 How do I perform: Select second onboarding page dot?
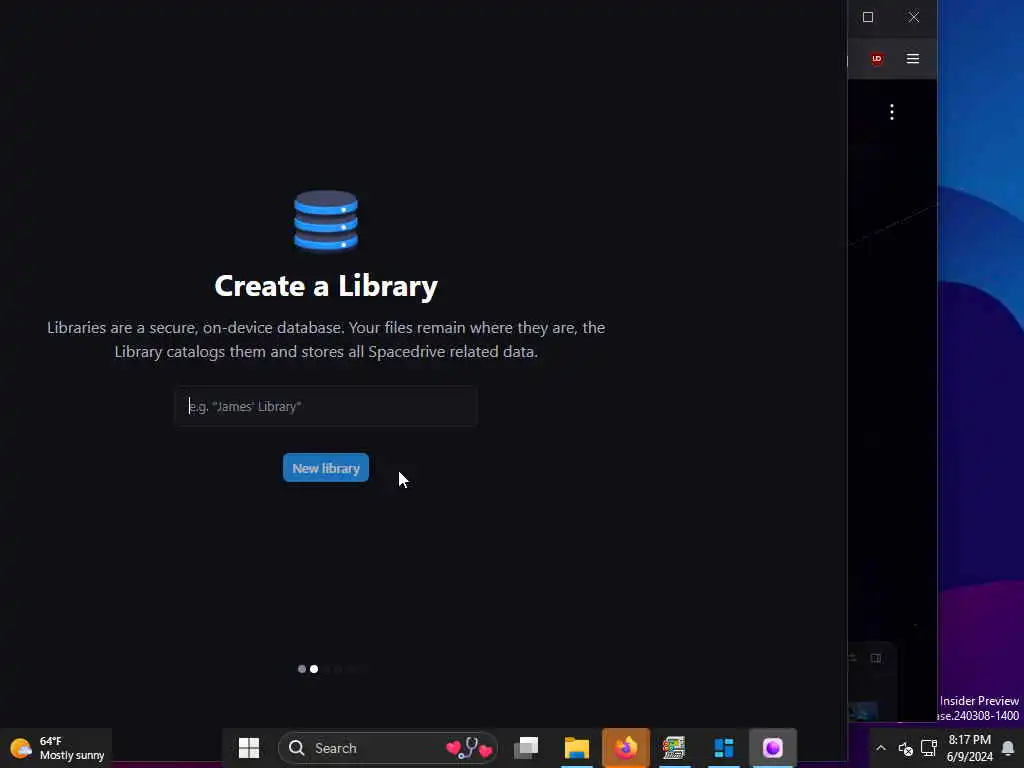tap(314, 669)
